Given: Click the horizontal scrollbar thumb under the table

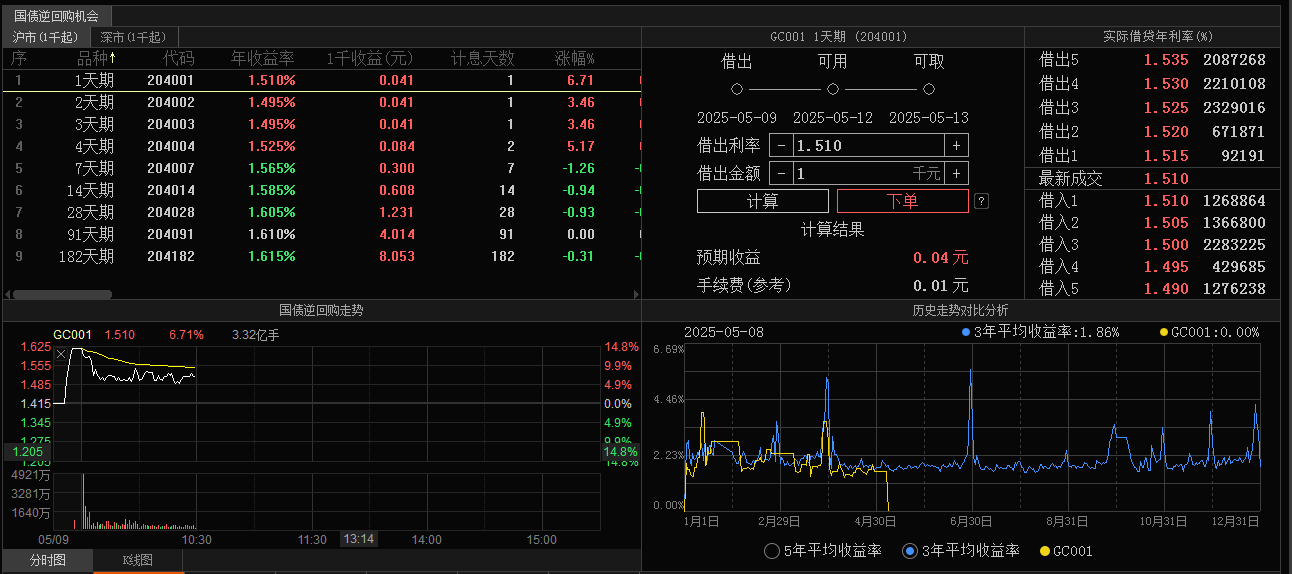Looking at the screenshot, I should (x=62, y=294).
